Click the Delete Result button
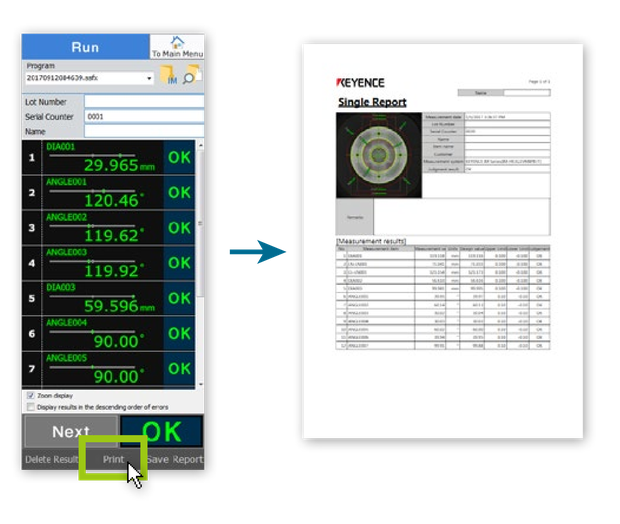The height and width of the screenshot is (524, 620). point(51,459)
